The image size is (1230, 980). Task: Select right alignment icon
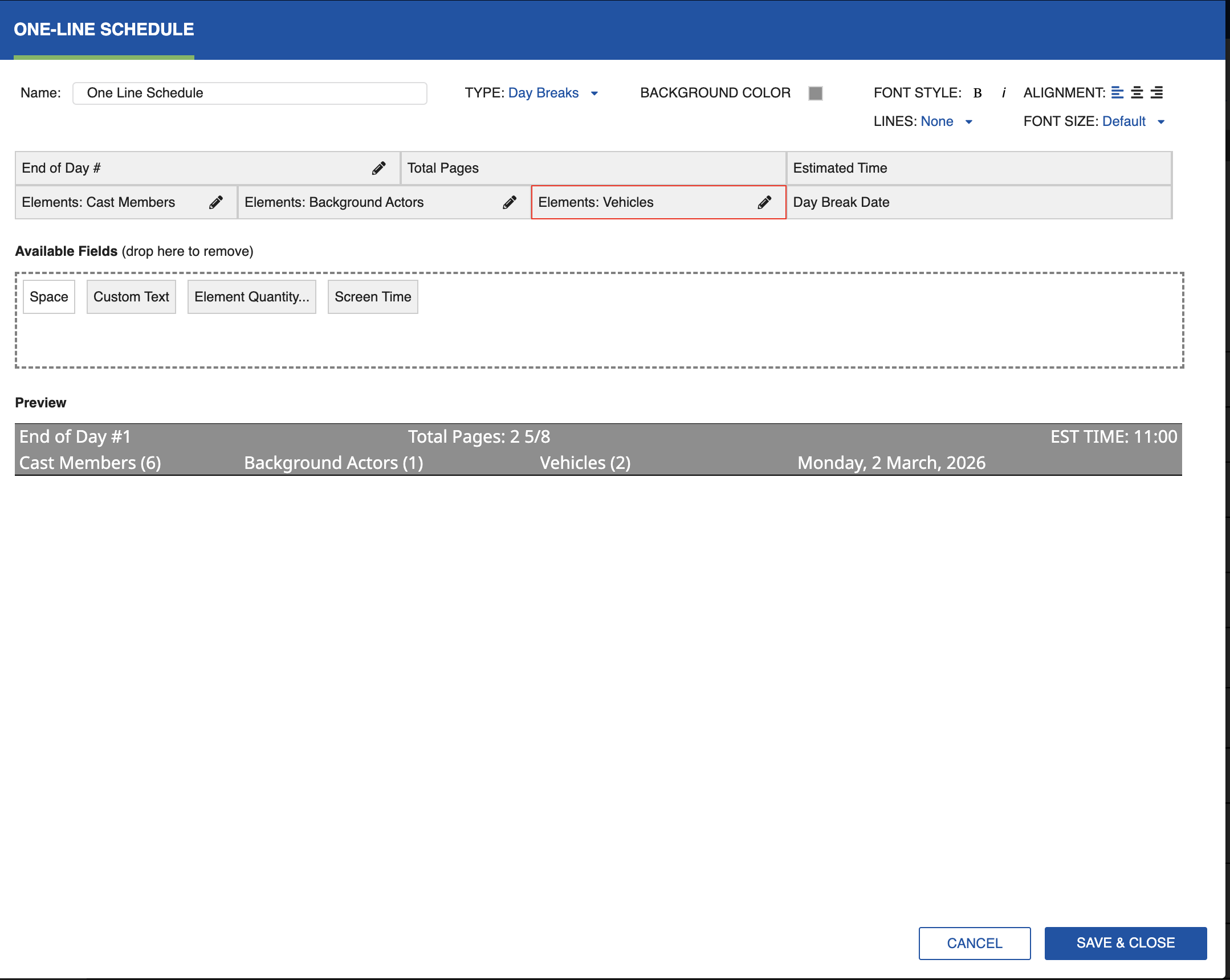click(x=1156, y=92)
